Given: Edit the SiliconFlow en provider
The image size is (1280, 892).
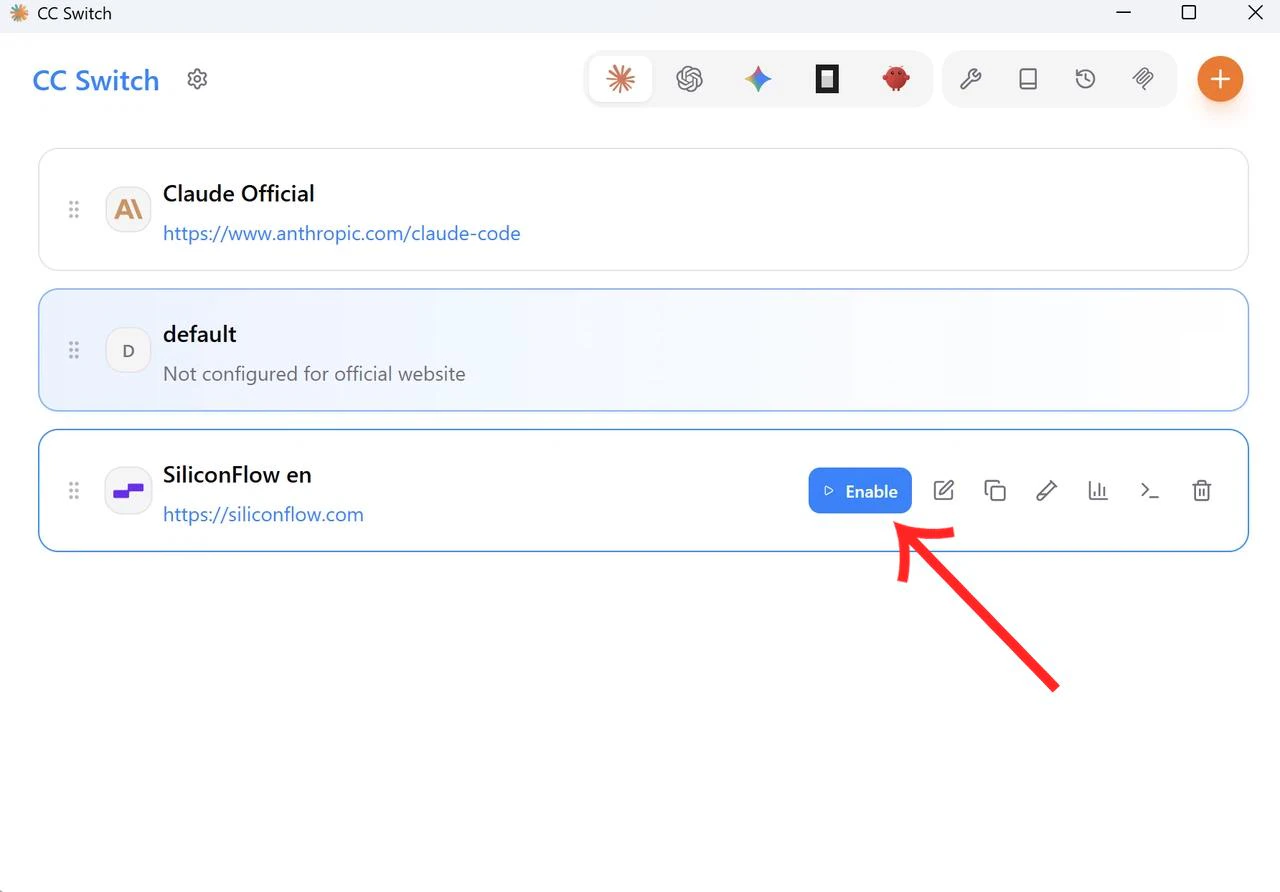Looking at the screenshot, I should [944, 490].
